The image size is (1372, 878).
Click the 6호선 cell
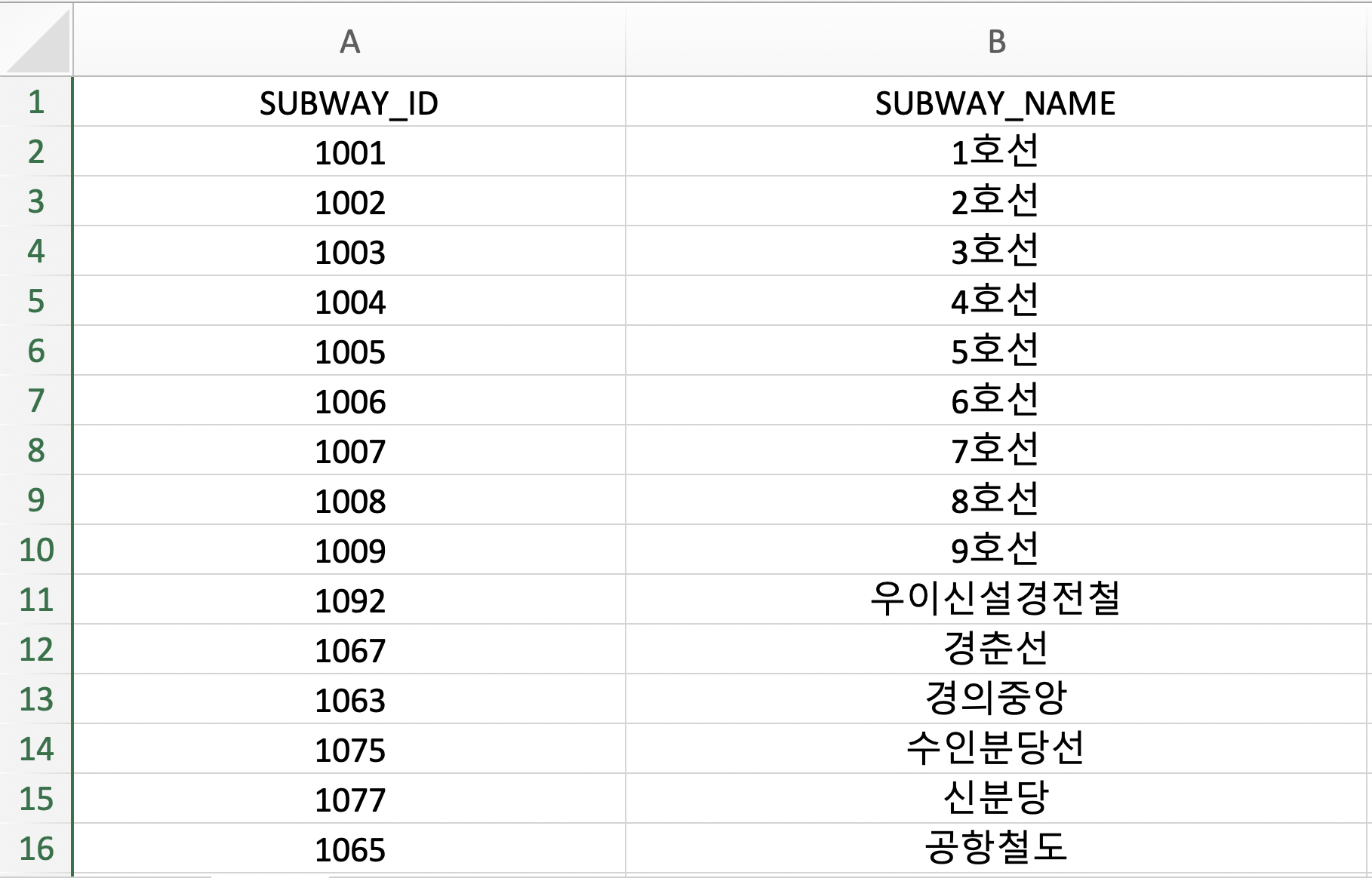tap(996, 401)
